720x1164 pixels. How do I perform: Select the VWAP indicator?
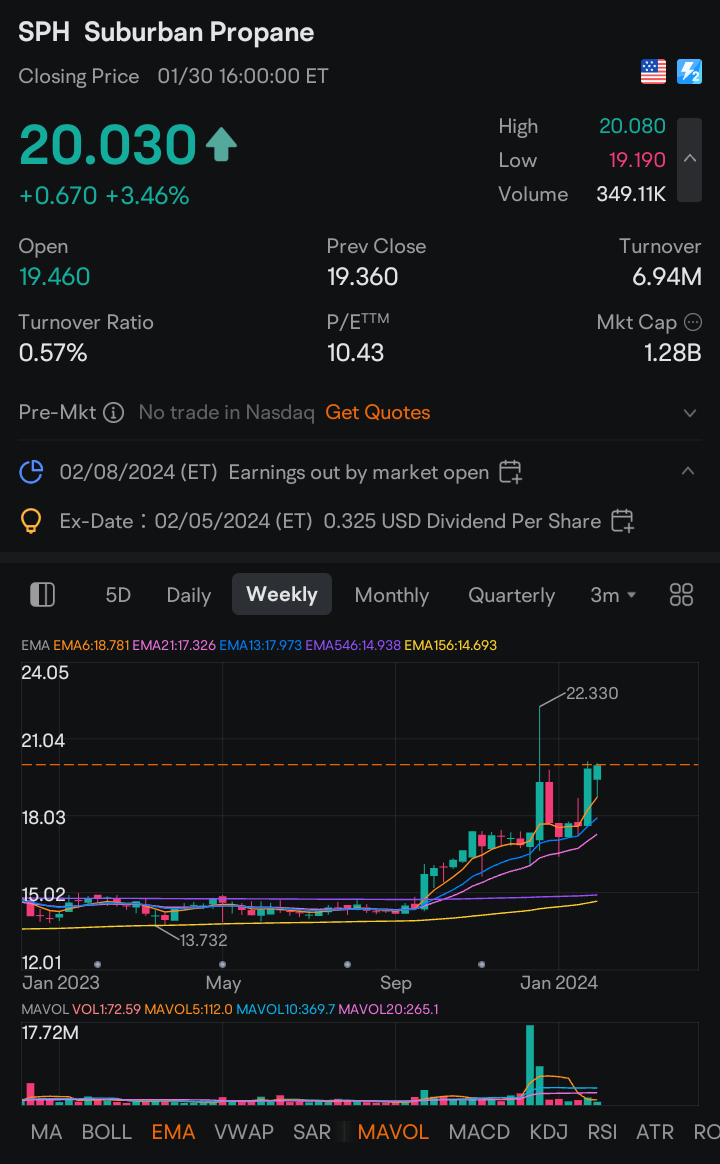(x=244, y=1132)
